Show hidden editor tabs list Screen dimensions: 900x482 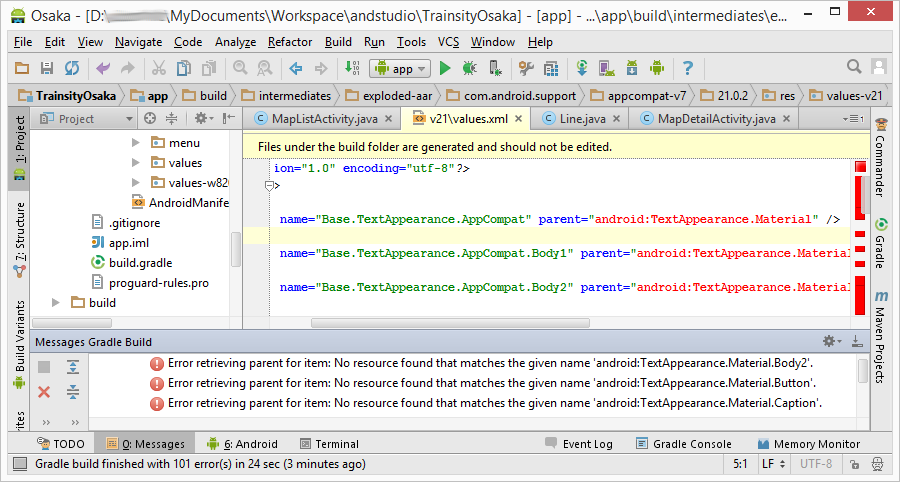click(x=854, y=119)
